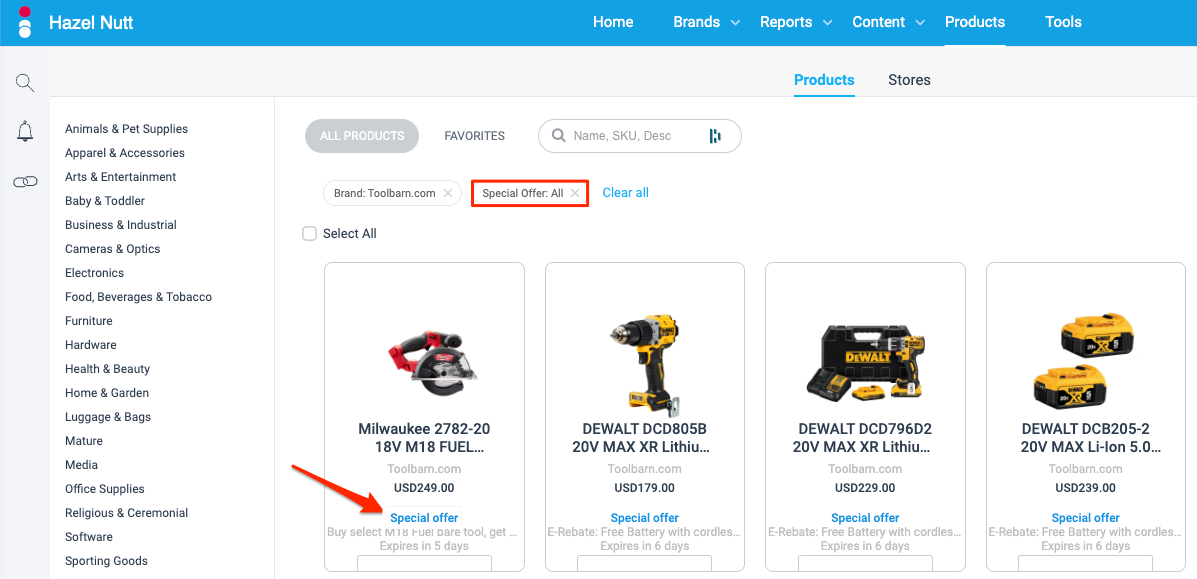Select the Health & Beauty category
The image size is (1197, 579).
tap(107, 369)
